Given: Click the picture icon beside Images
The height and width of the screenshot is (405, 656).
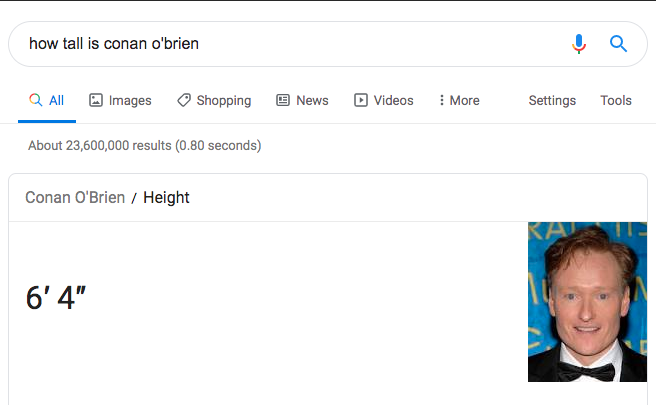Looking at the screenshot, I should [x=96, y=100].
